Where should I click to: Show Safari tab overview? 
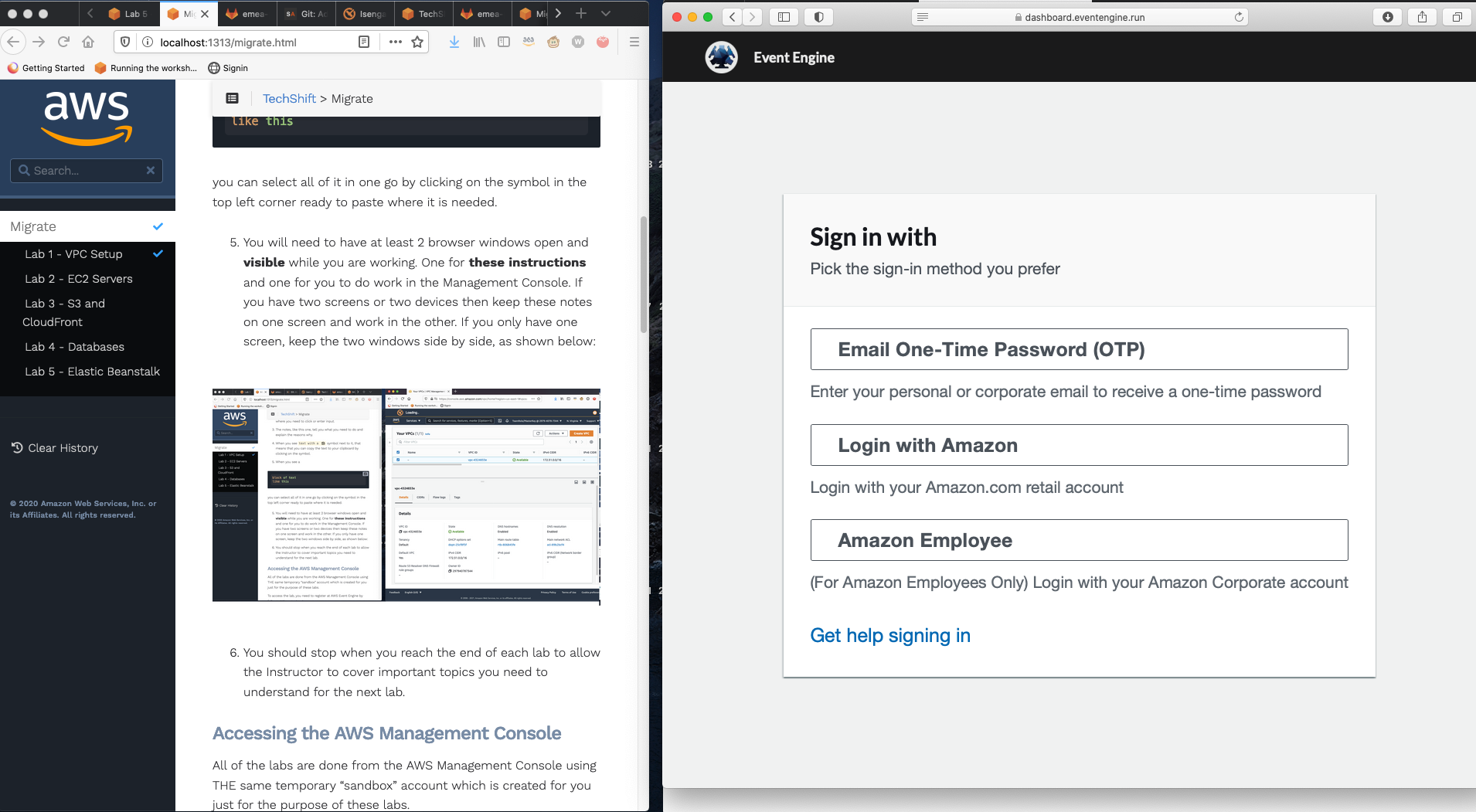1457,17
